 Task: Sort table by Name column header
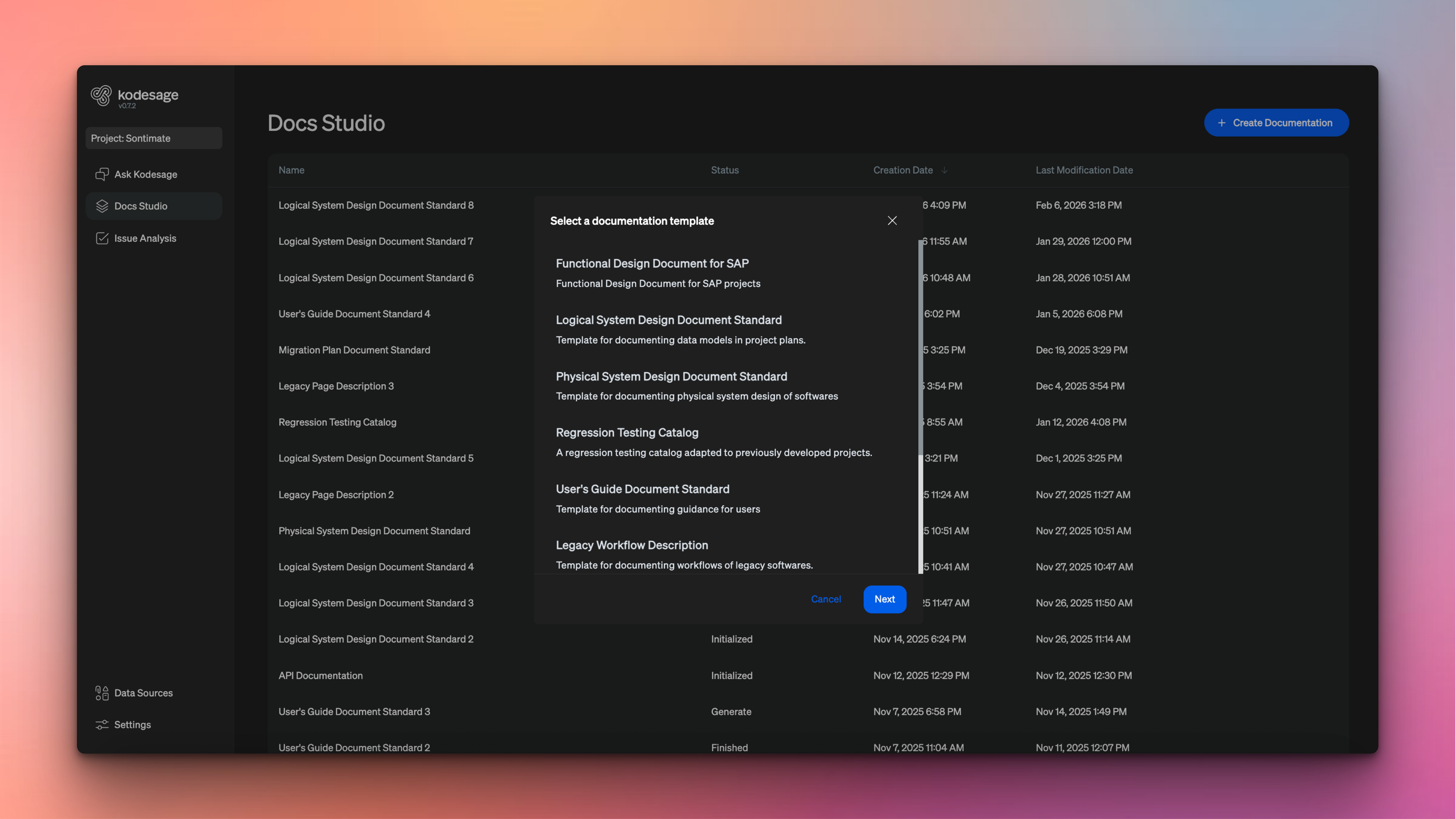tap(291, 170)
